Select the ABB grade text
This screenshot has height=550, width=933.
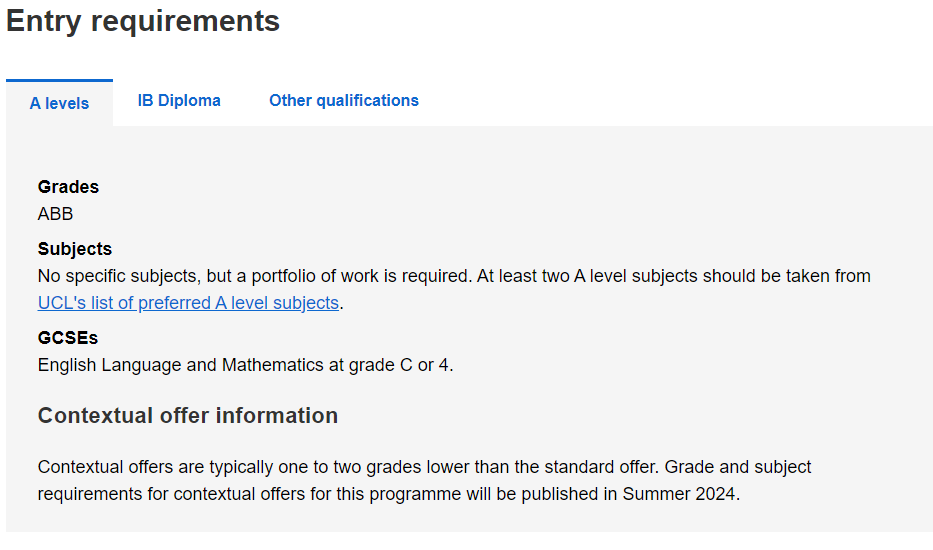55,214
